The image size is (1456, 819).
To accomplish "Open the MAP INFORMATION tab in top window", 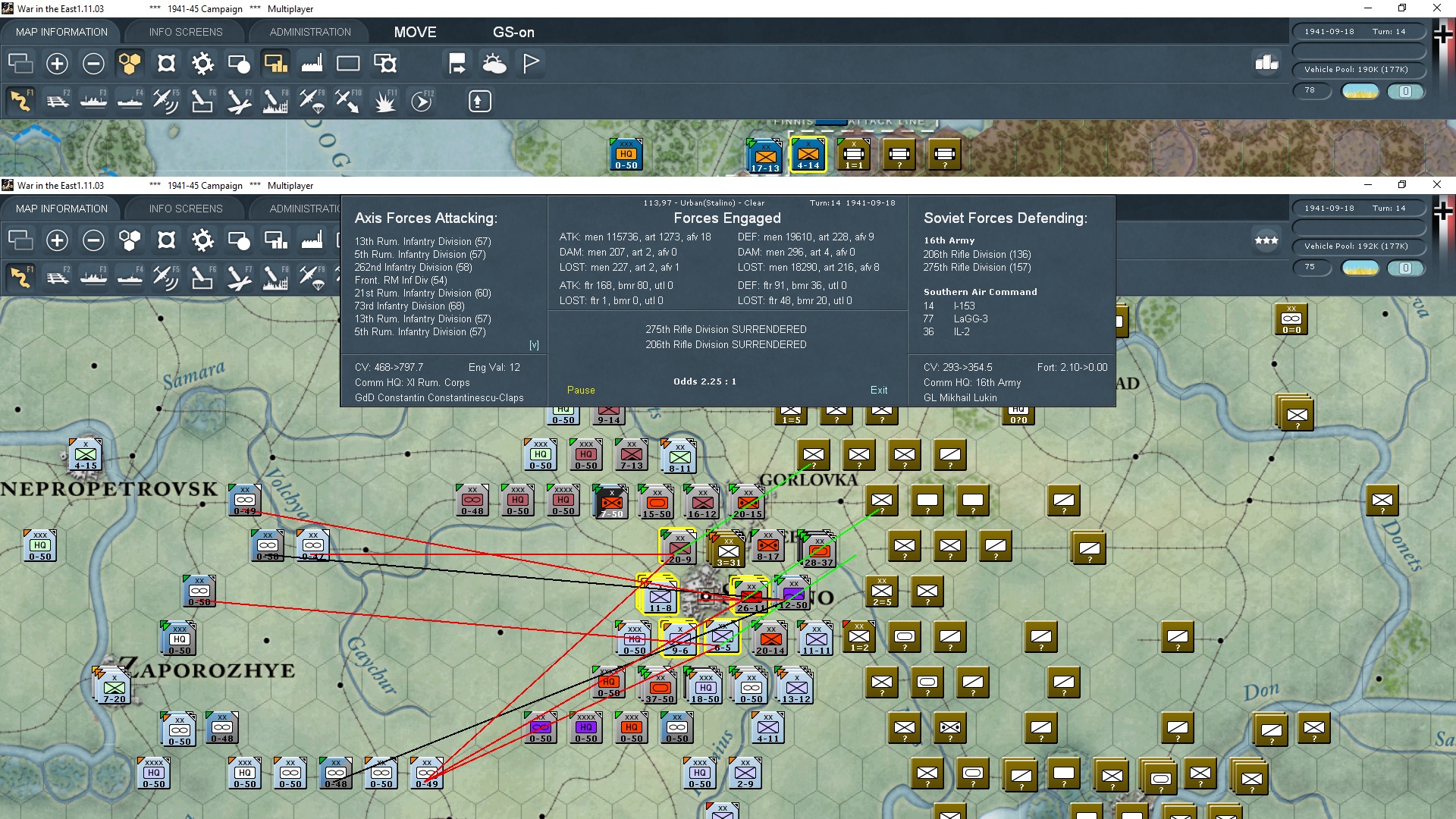I will point(61,32).
